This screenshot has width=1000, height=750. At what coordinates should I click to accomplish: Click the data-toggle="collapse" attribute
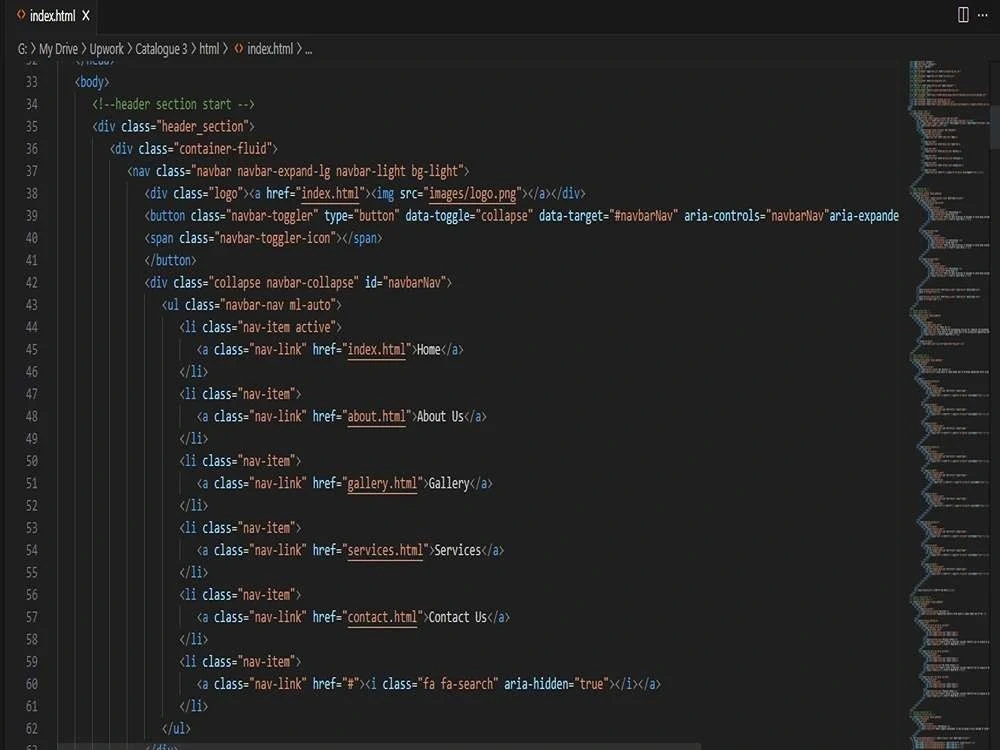pyautogui.click(x=469, y=216)
